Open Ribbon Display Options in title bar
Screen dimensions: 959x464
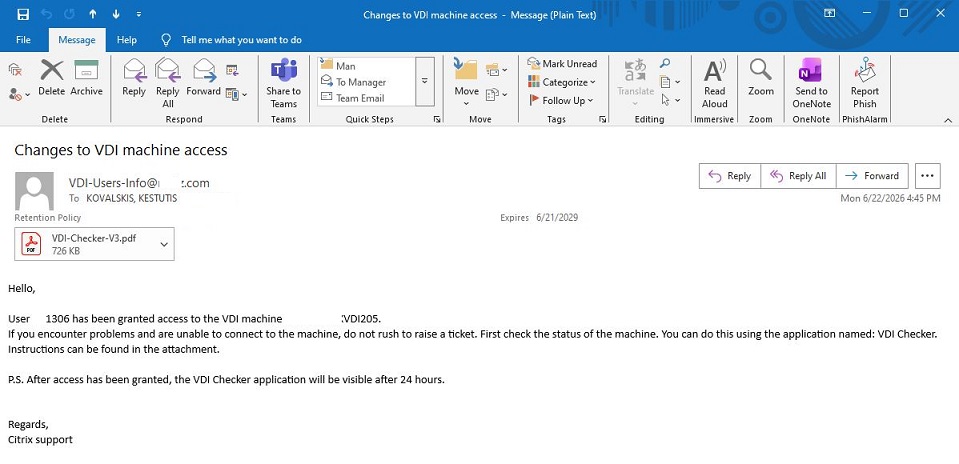(x=829, y=13)
